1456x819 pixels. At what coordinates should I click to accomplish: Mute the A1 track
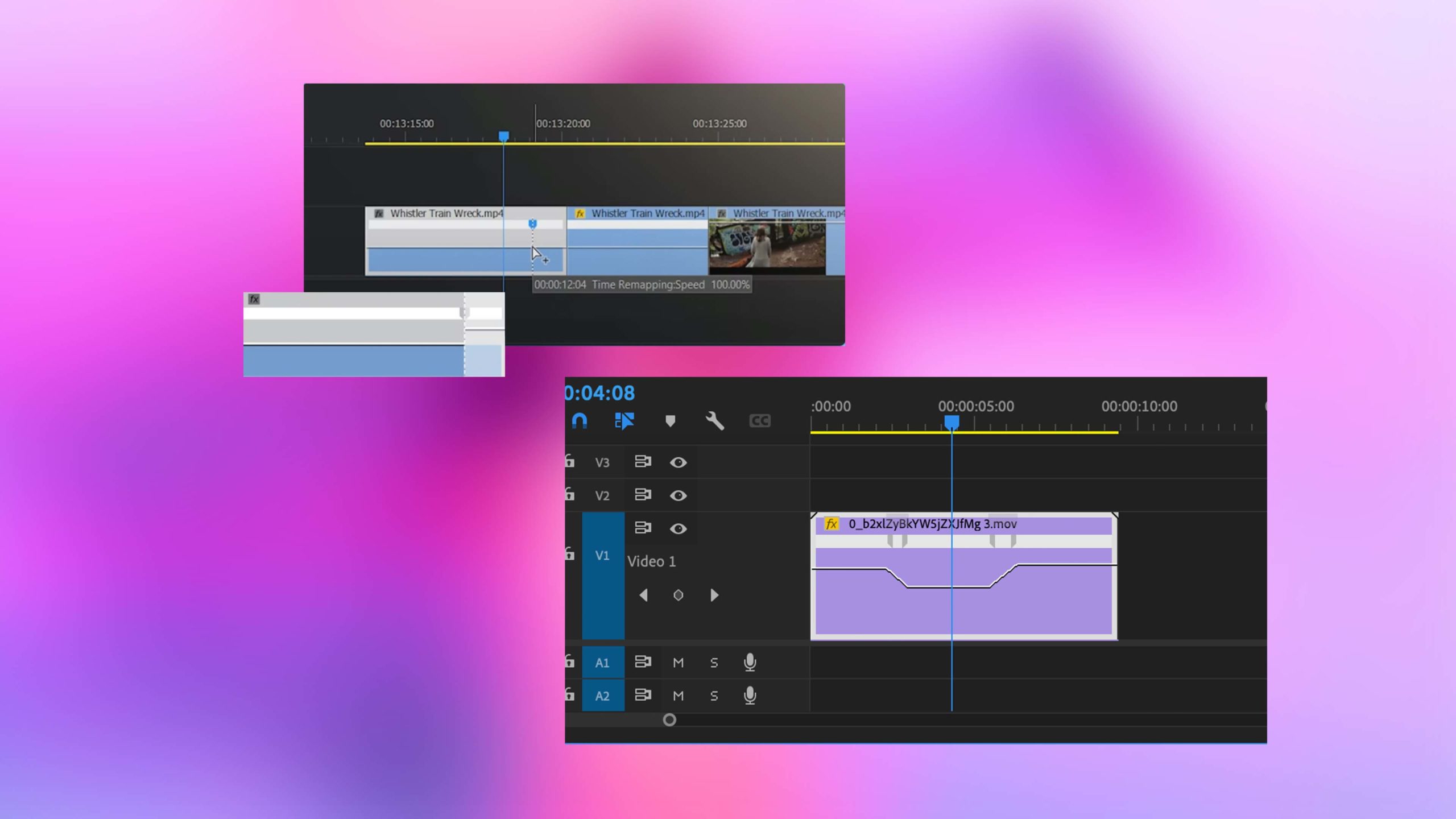tap(678, 663)
